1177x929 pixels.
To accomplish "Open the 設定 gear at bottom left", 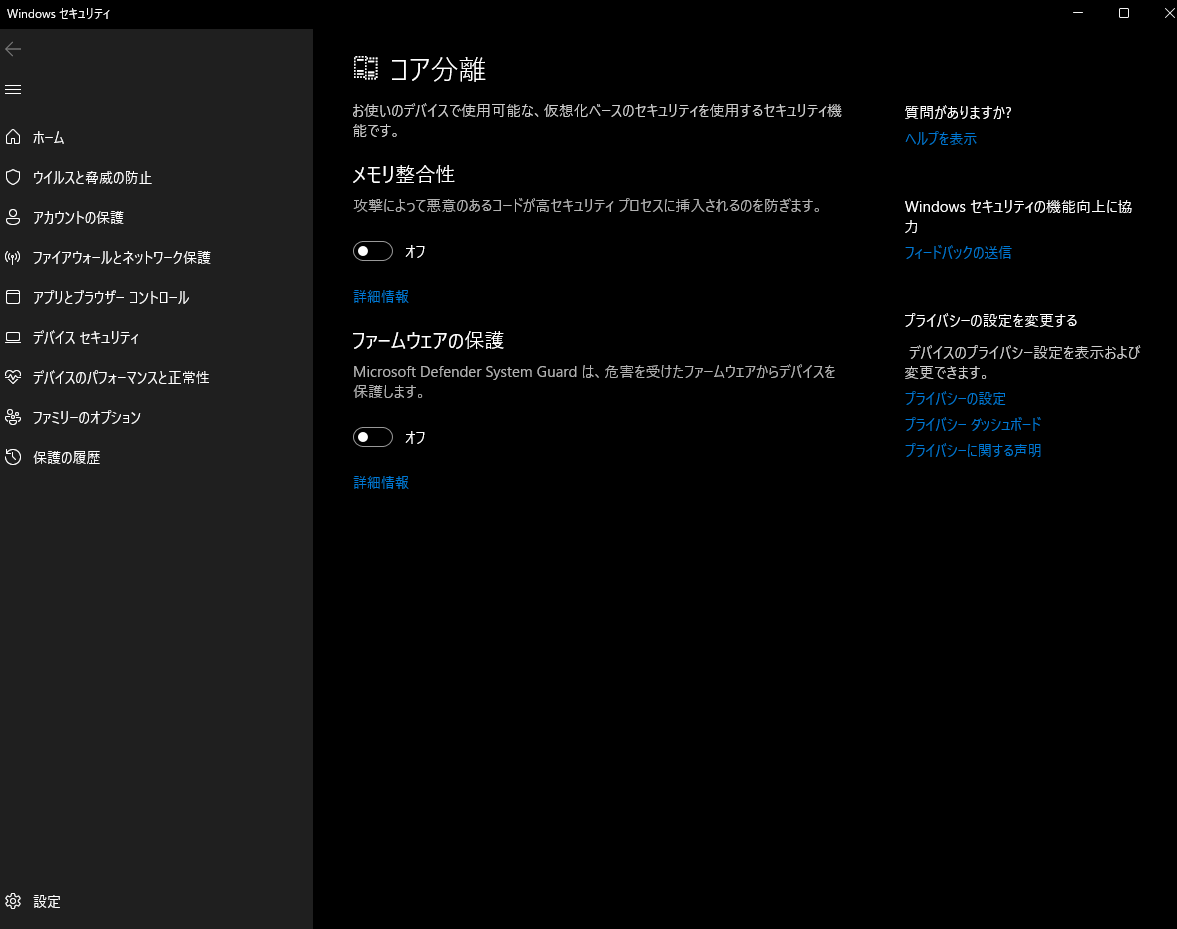I will click(x=46, y=901).
